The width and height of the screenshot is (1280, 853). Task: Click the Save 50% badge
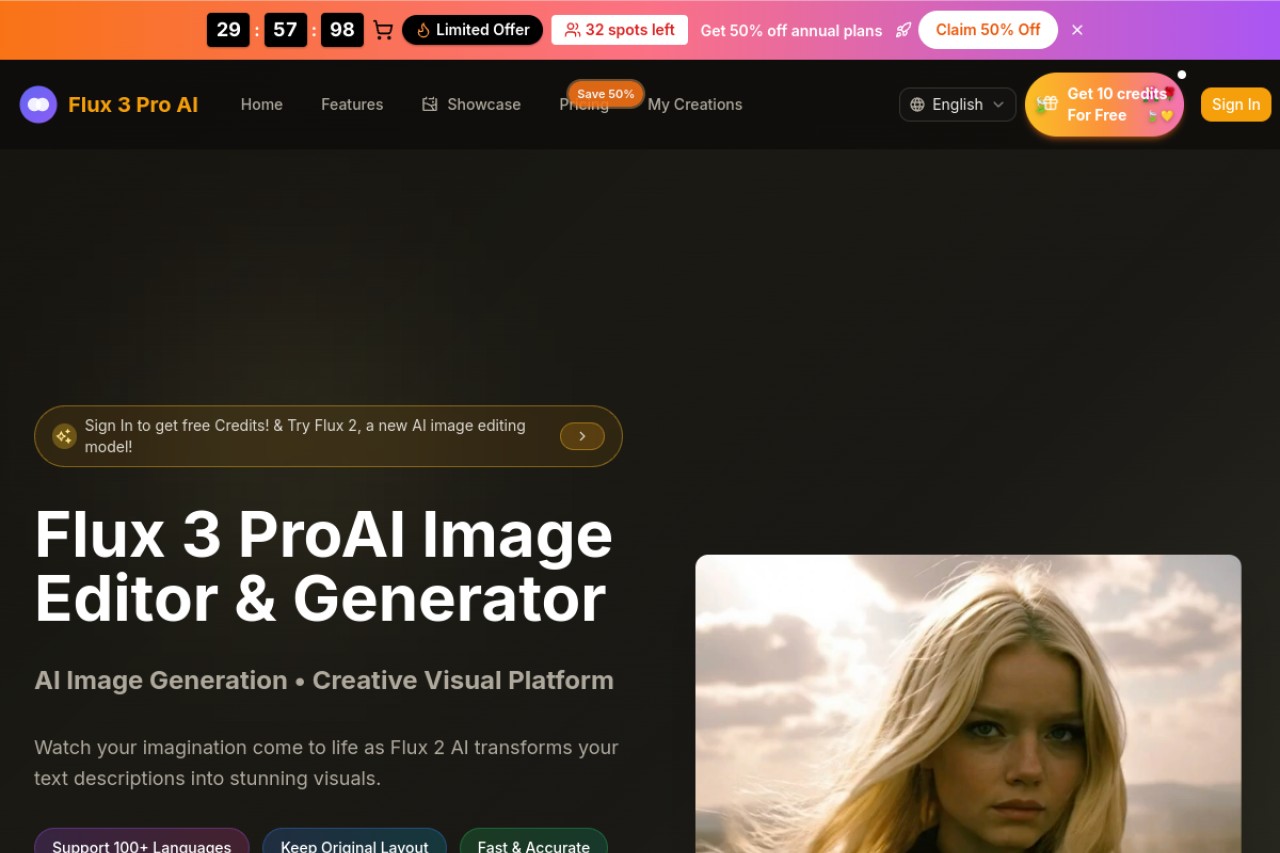[x=606, y=93]
